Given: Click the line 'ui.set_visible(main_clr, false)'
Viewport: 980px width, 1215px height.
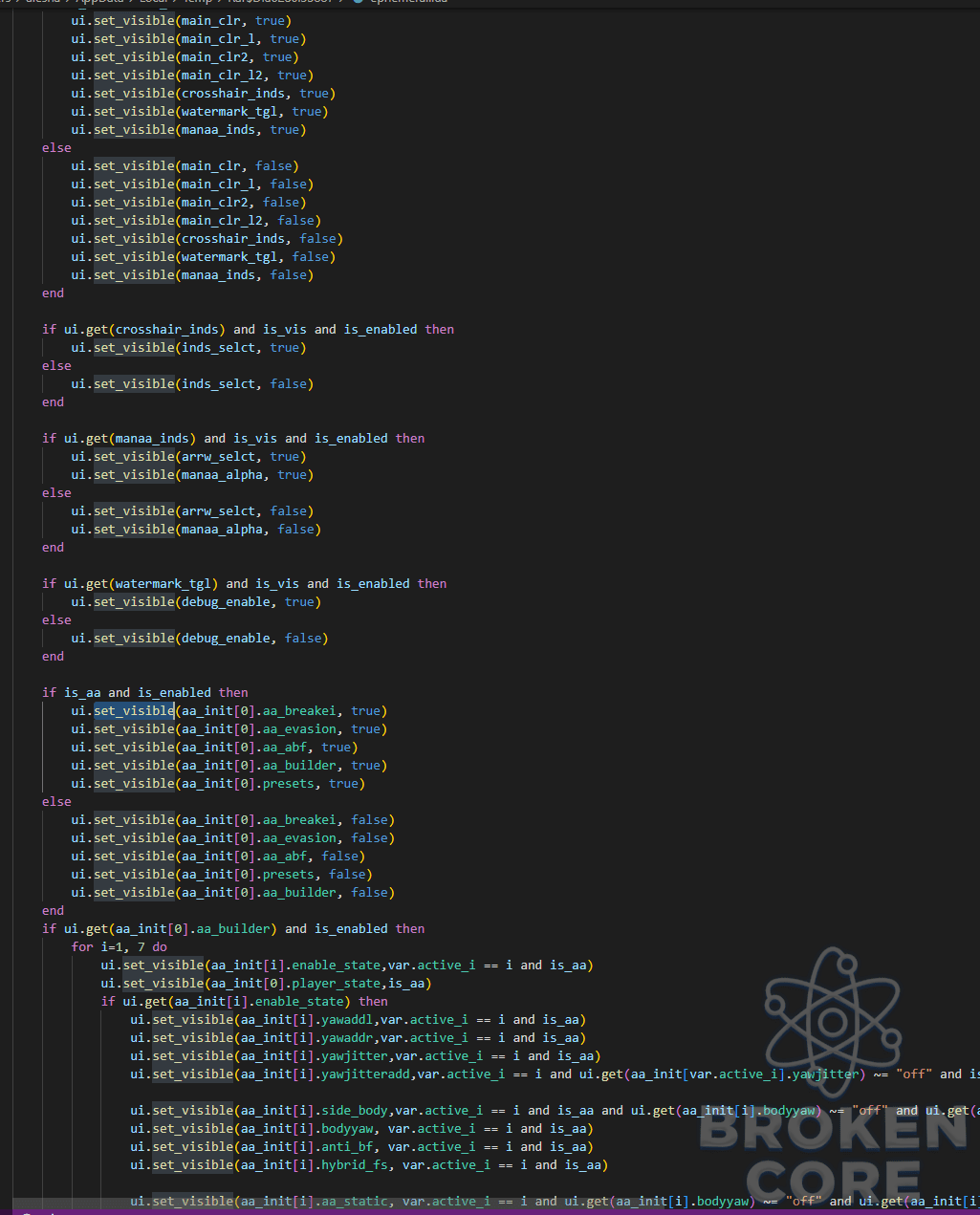Looking at the screenshot, I should pos(185,166).
